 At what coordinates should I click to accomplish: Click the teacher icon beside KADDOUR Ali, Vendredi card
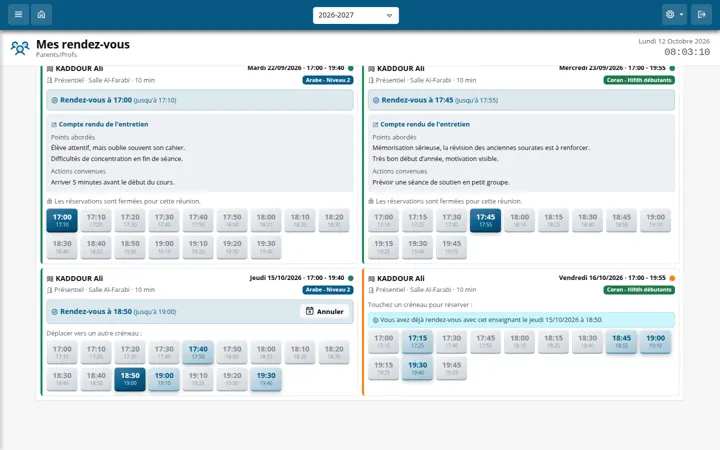371,279
